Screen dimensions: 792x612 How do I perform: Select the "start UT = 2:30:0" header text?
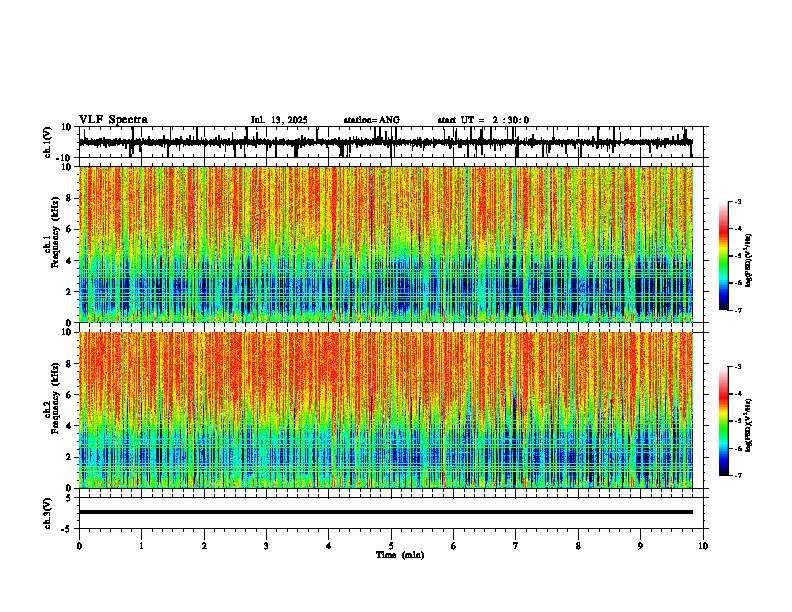[483, 120]
